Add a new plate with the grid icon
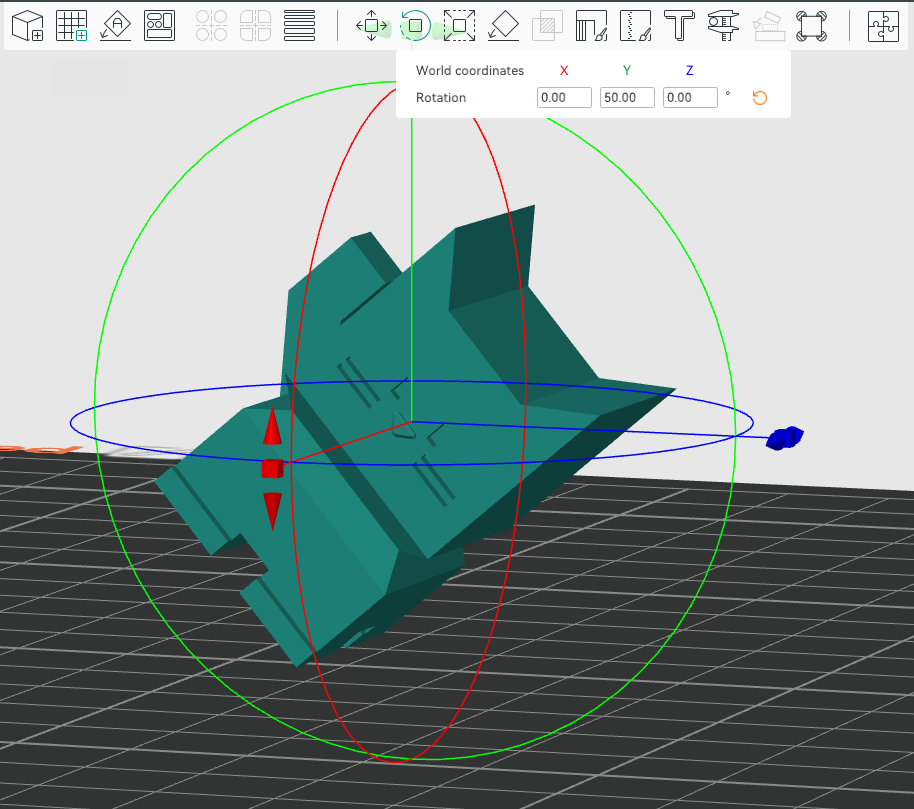This screenshot has width=914, height=809. [71, 26]
